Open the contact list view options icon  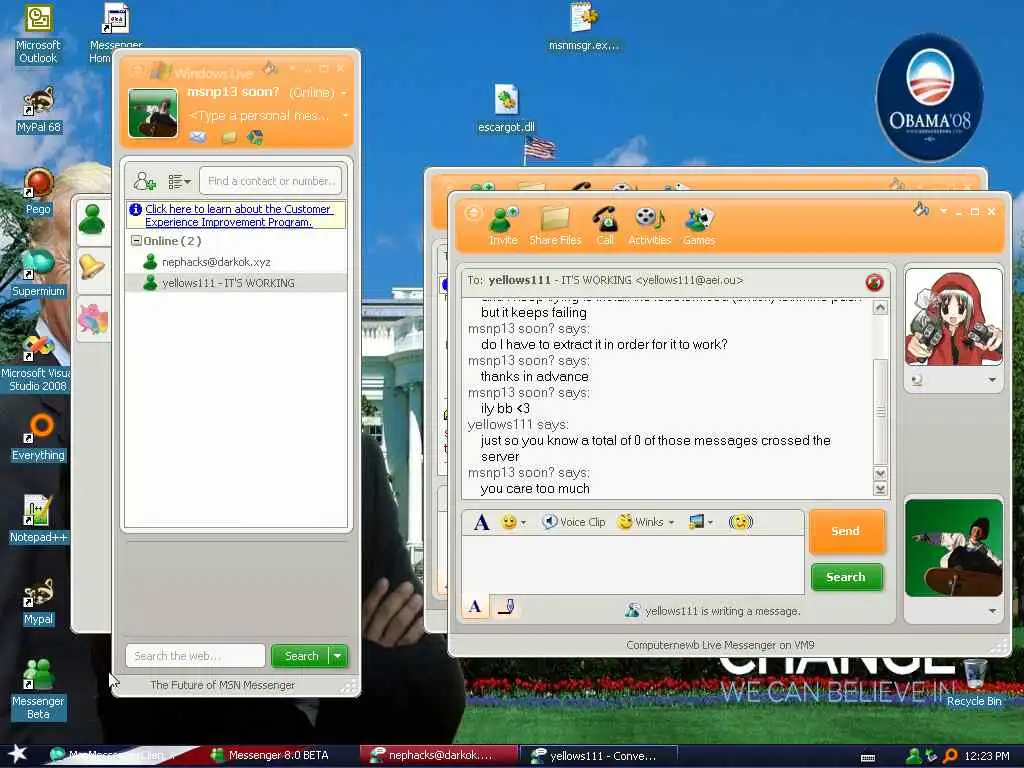(179, 181)
